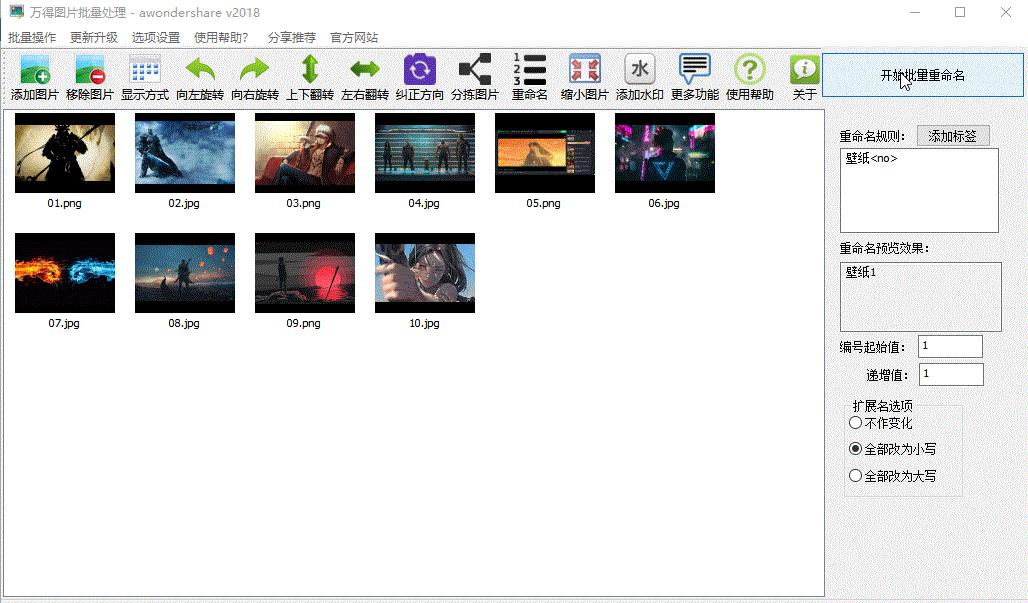Open the Sort Images (分拣图片) tool
Viewport: 1028px width, 603px height.
474,70
